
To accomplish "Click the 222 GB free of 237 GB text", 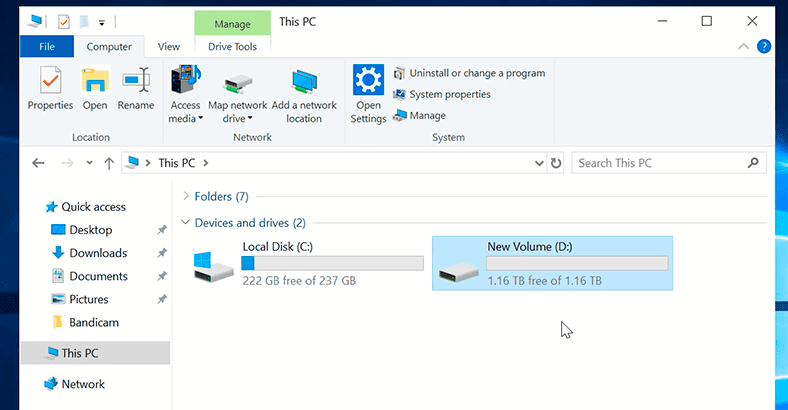I will pyautogui.click(x=299, y=281).
